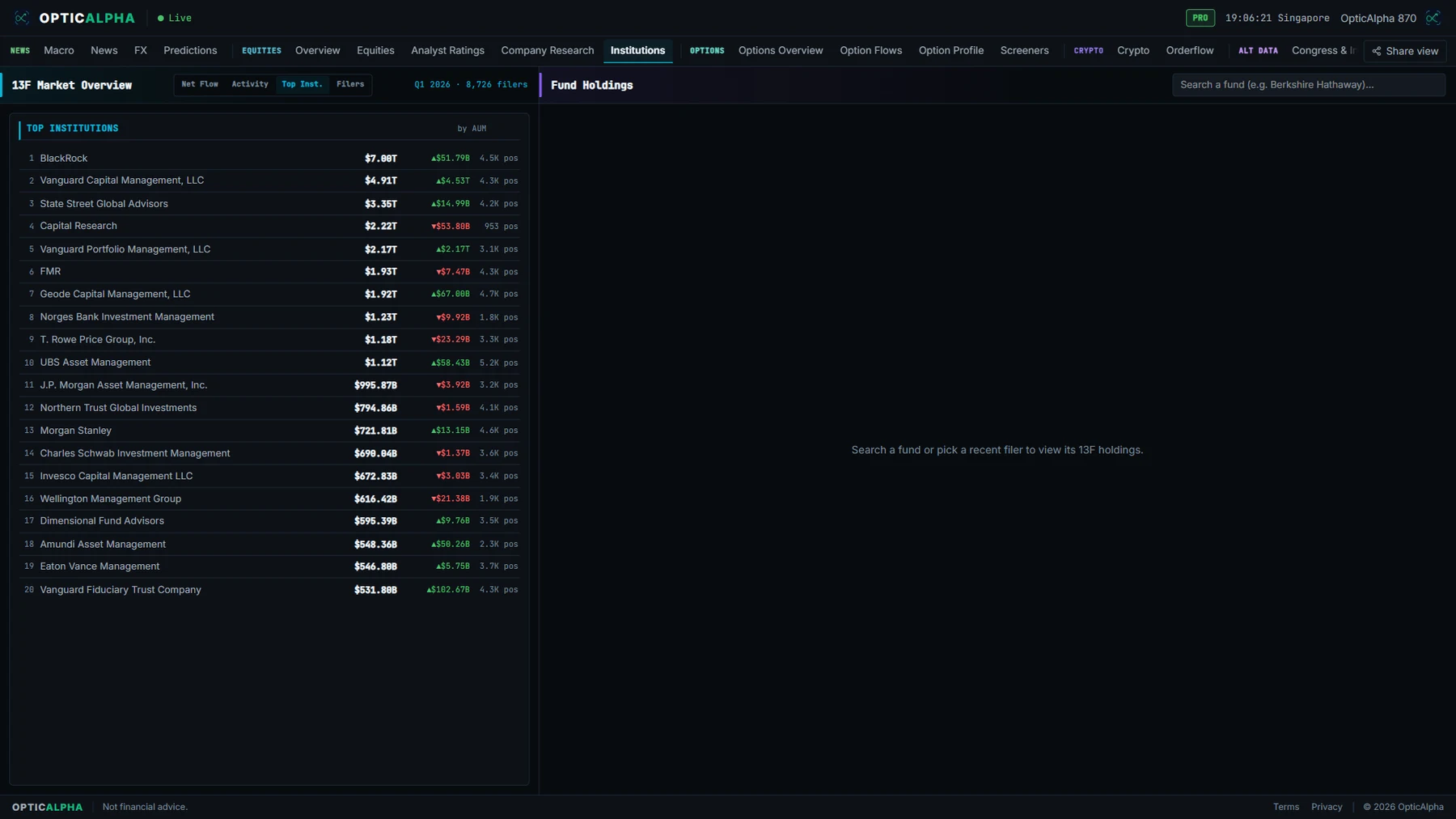Select the Capital Research row
Image resolution: width=1456 pixels, height=819 pixels.
click(269, 226)
